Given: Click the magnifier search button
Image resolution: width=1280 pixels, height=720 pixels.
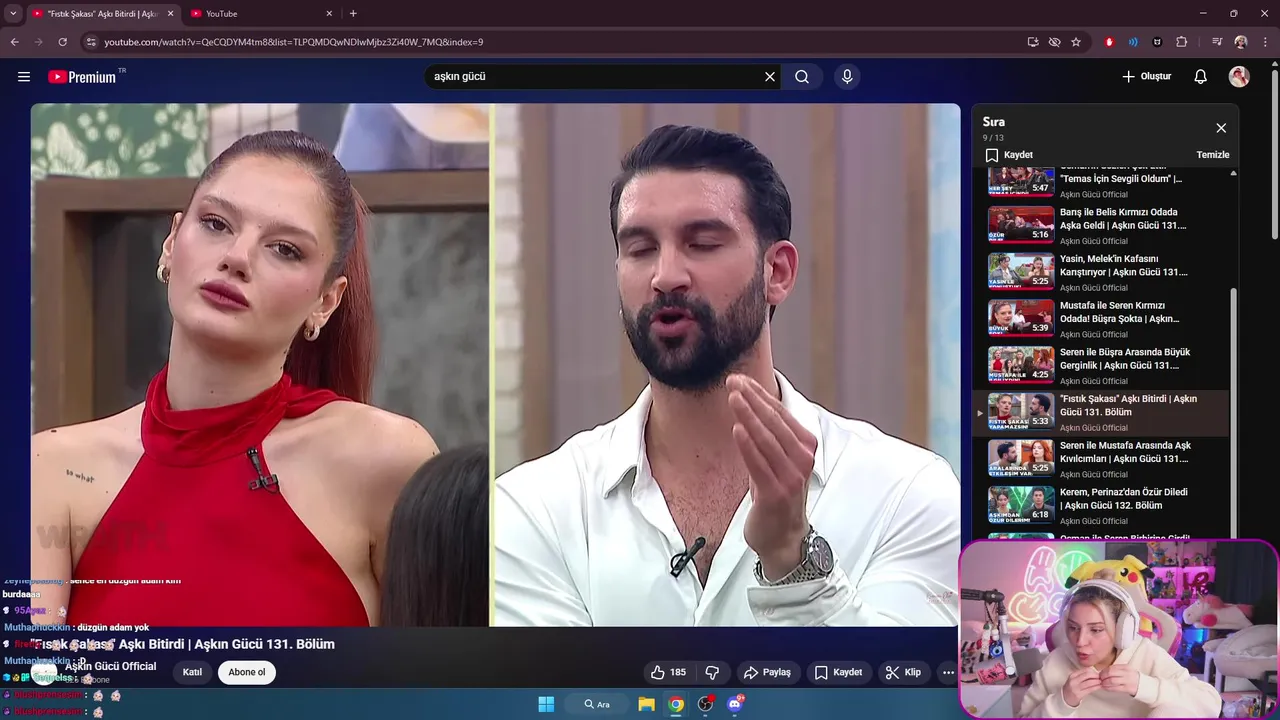Looking at the screenshot, I should [802, 77].
